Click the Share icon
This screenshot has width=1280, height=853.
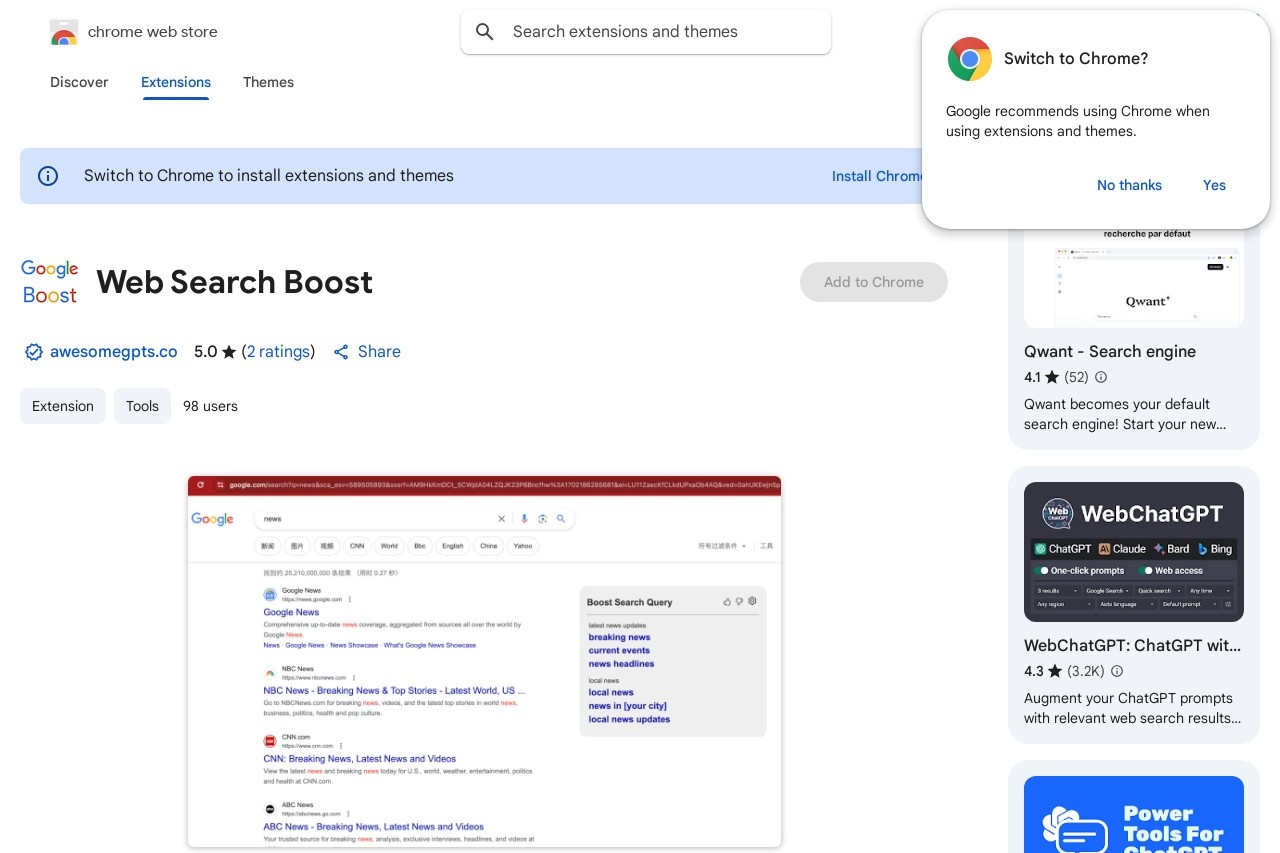(341, 352)
